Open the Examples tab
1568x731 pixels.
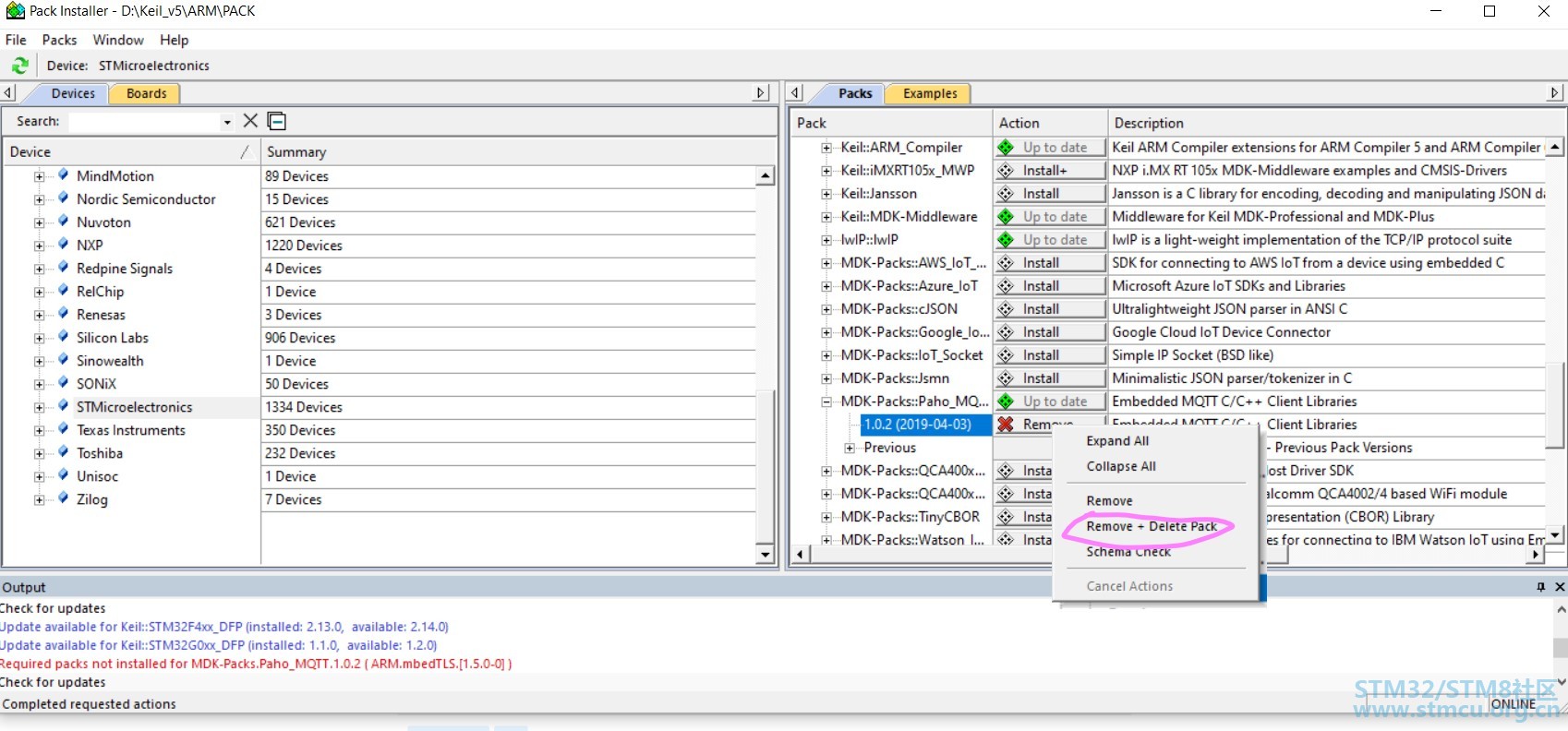(x=930, y=93)
